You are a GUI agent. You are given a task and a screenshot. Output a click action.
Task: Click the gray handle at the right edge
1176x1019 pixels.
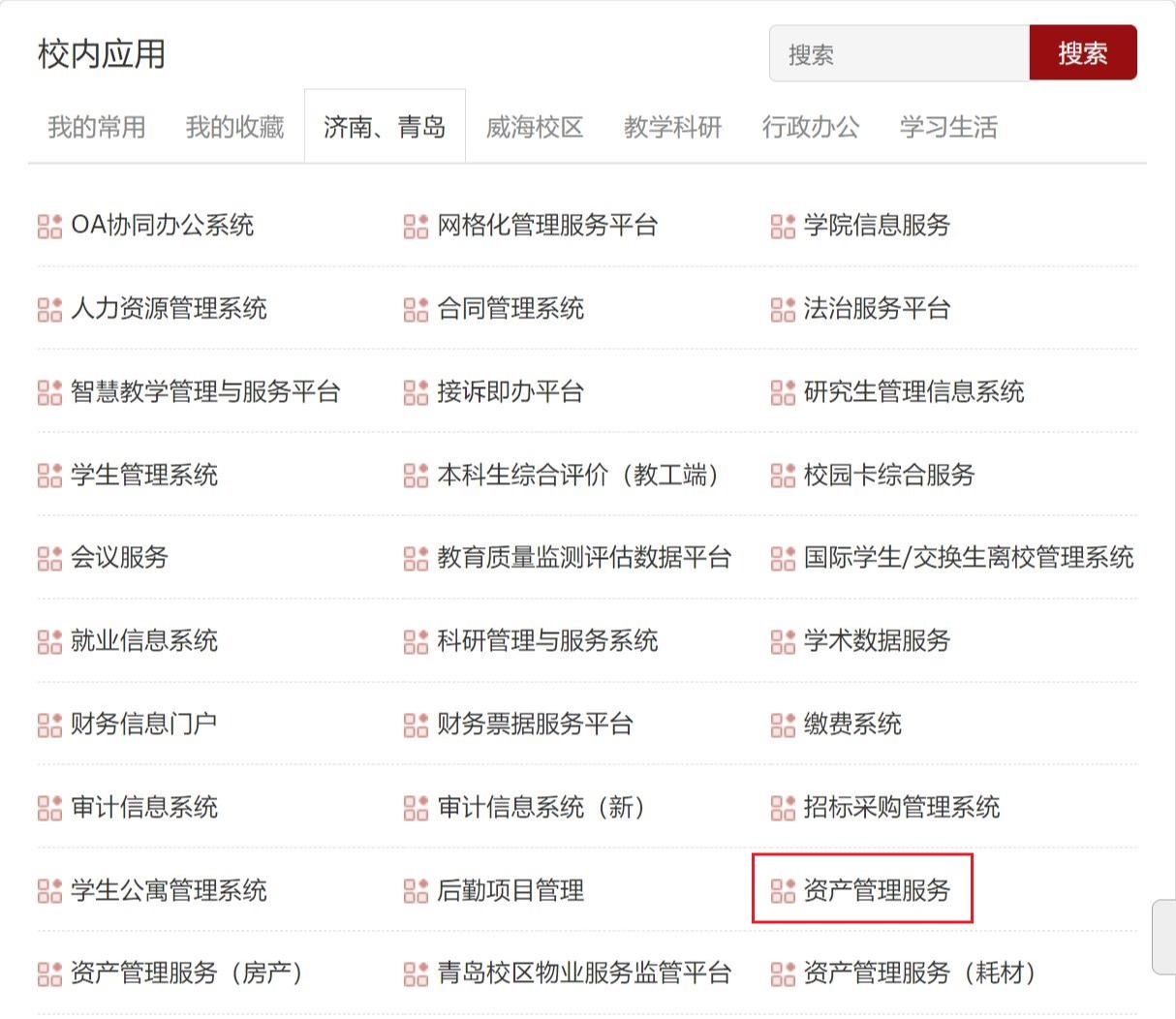point(1163,938)
